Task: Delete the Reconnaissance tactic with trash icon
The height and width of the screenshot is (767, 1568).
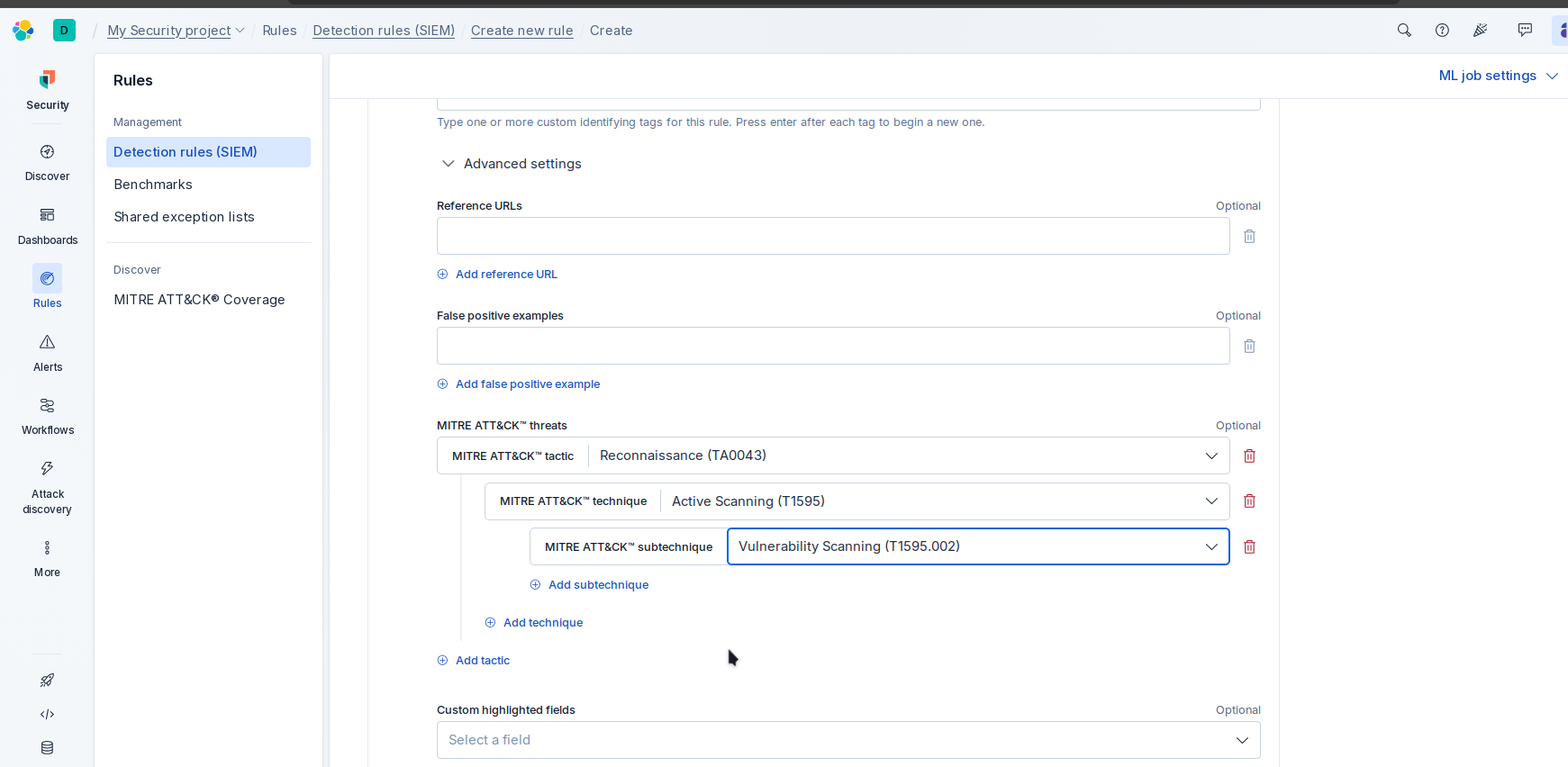Action: tap(1249, 456)
